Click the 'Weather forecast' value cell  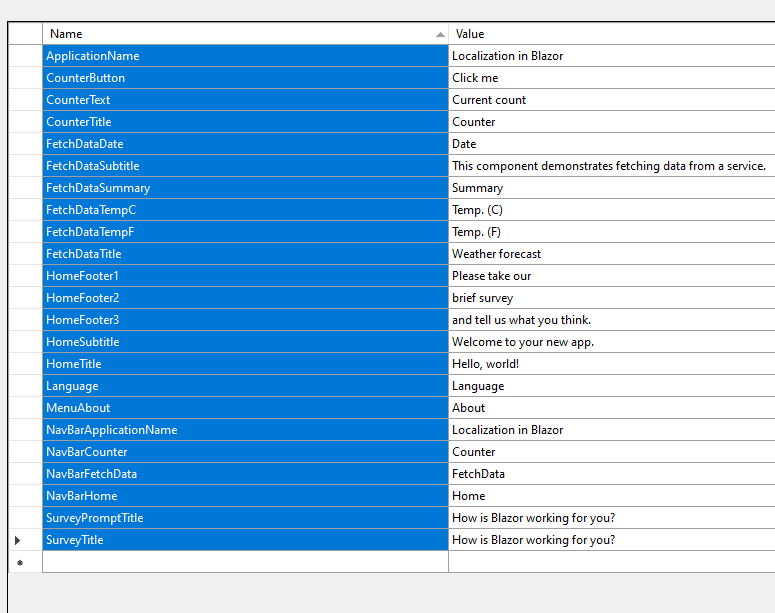click(611, 254)
